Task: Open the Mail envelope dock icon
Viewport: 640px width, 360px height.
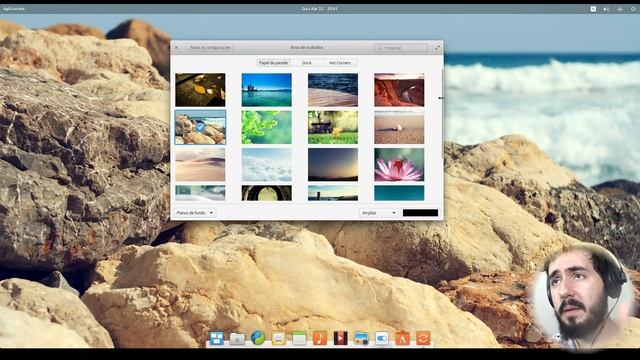Action: (278, 338)
